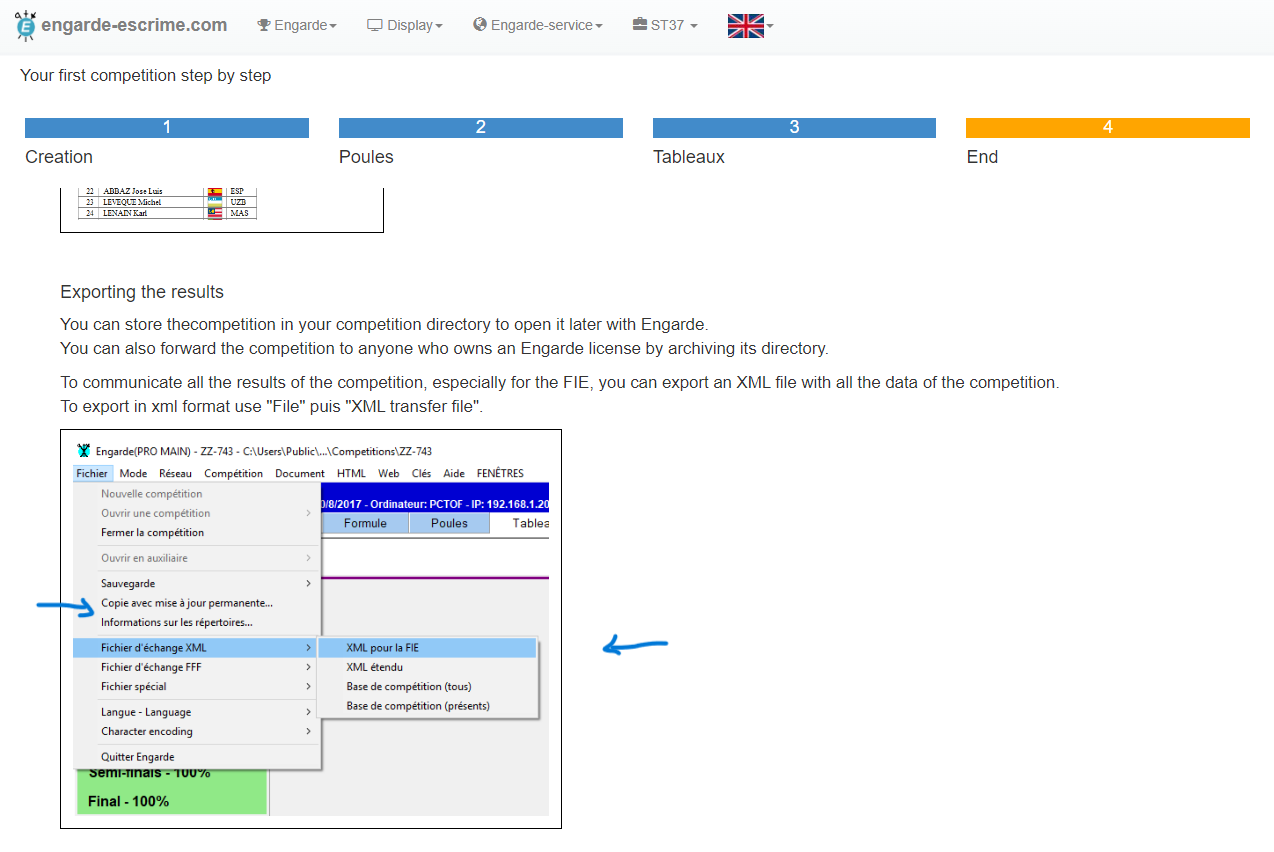Select step 2 Poules bar
This screenshot has height=852, width=1274.
point(480,128)
